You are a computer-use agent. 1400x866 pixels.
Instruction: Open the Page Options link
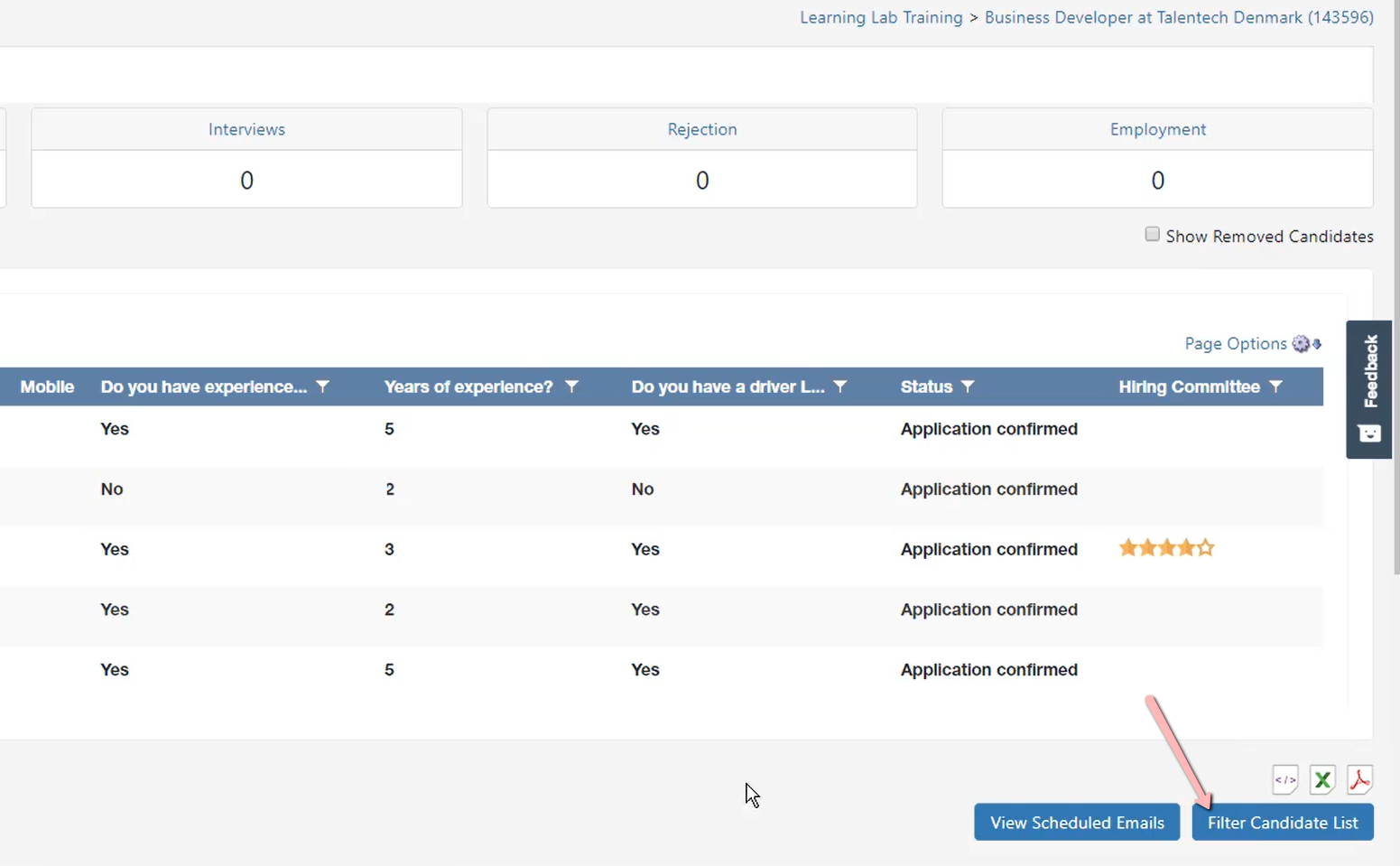[1236, 344]
